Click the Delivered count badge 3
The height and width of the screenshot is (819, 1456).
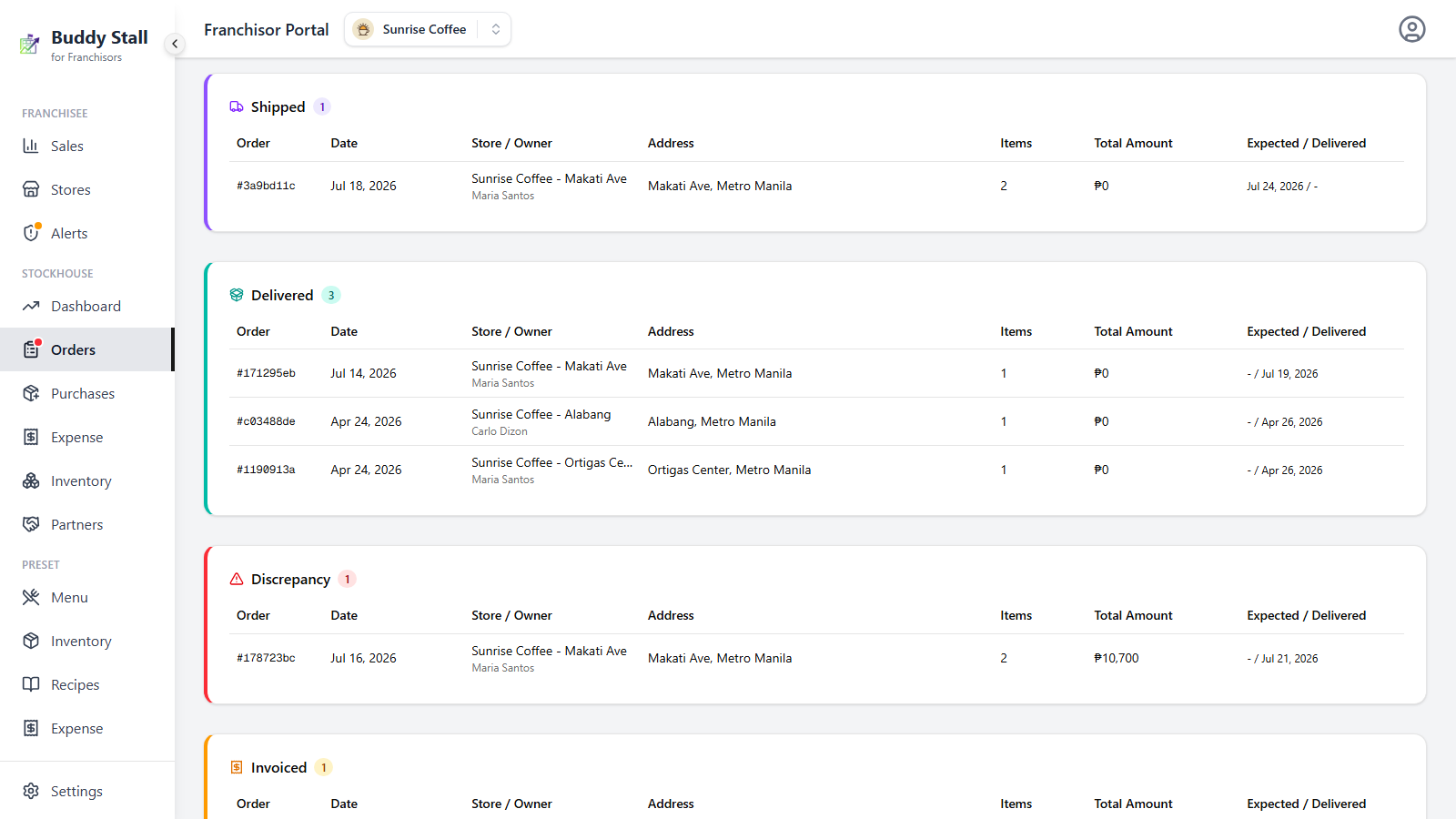pos(331,295)
